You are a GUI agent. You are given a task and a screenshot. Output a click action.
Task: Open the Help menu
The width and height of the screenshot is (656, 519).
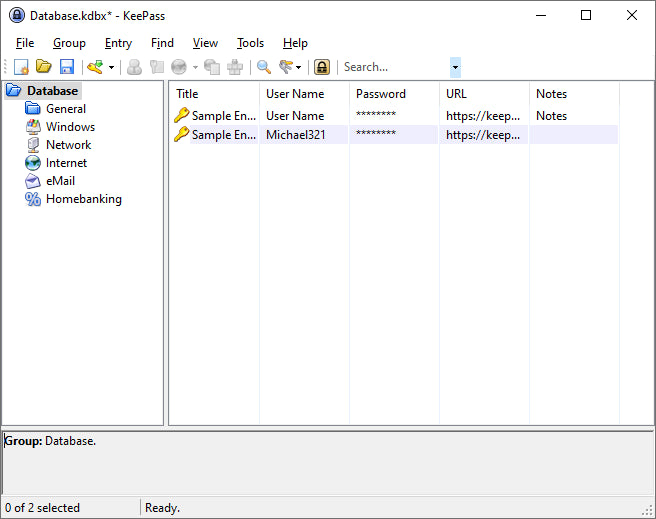295,43
